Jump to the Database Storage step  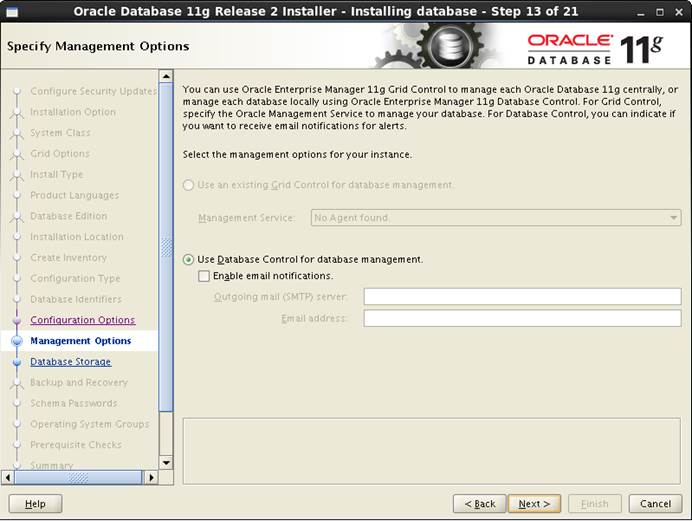[x=71, y=362]
